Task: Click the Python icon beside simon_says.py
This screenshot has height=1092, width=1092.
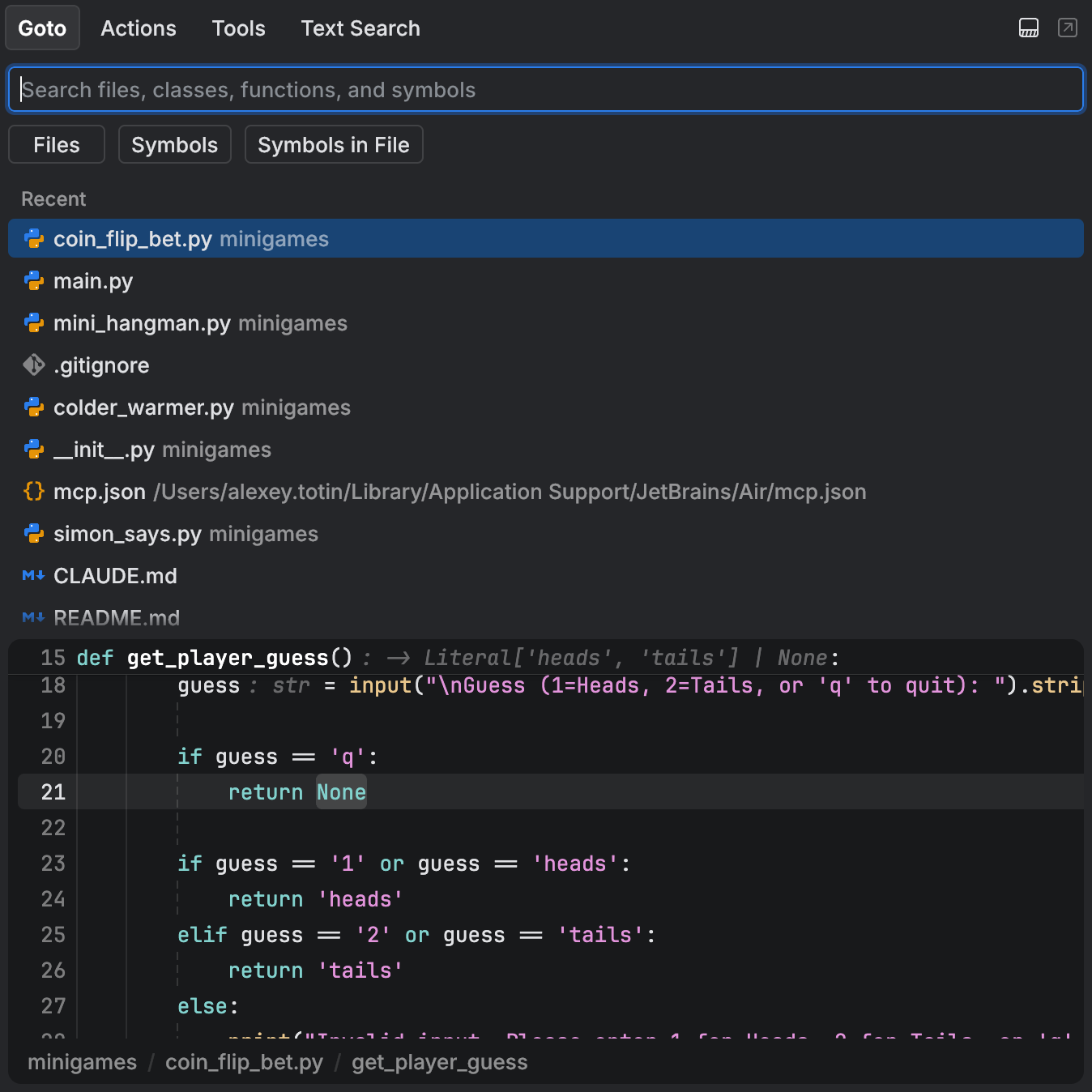Action: coord(34,534)
